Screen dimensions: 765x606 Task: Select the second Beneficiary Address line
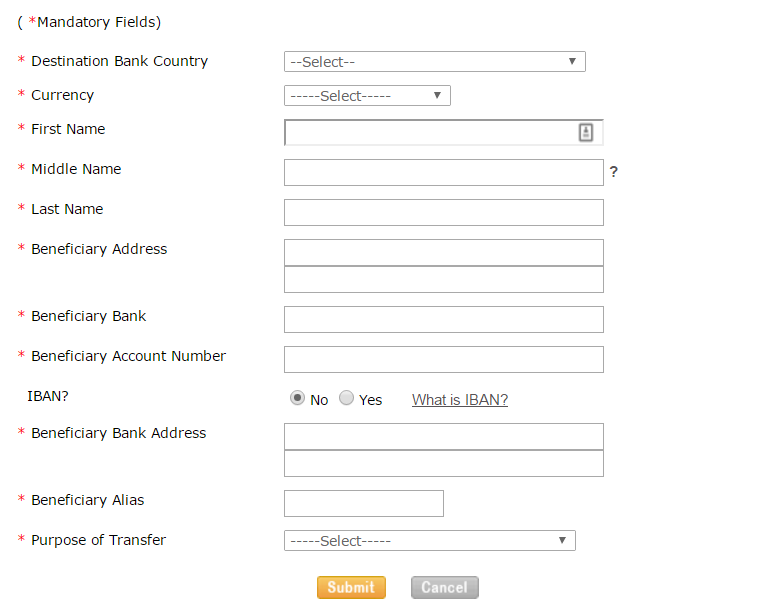444,279
